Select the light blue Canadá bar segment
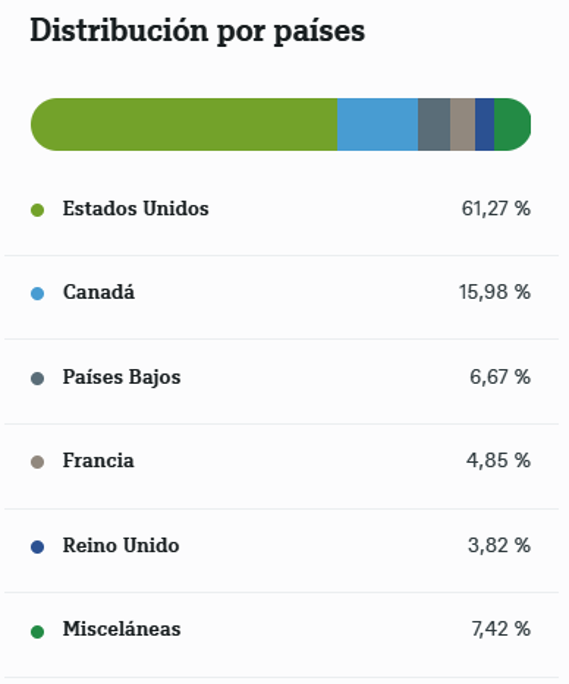This screenshot has height=684, width=569. pos(377,124)
